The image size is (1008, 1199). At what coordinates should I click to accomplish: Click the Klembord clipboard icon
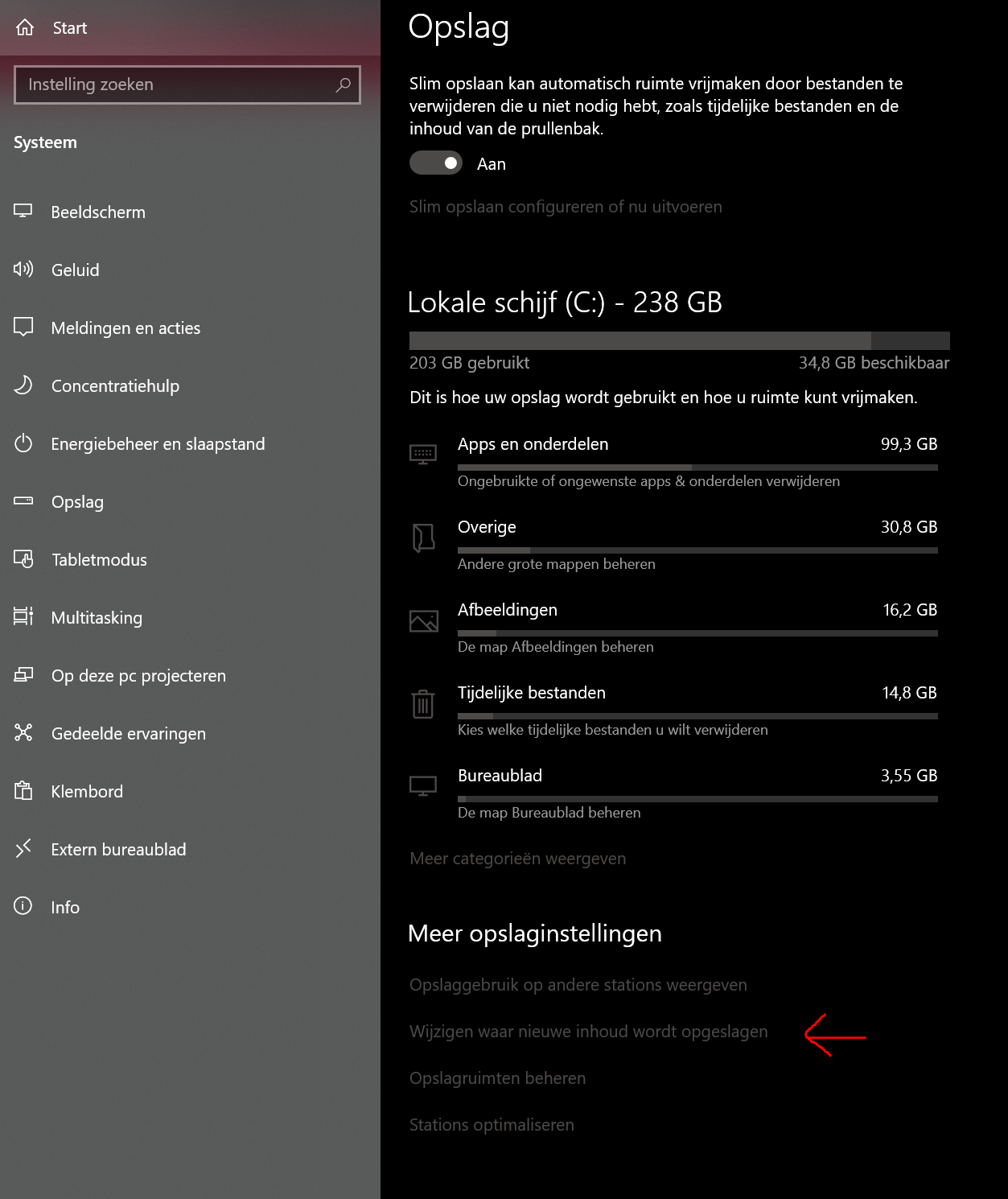click(x=23, y=790)
